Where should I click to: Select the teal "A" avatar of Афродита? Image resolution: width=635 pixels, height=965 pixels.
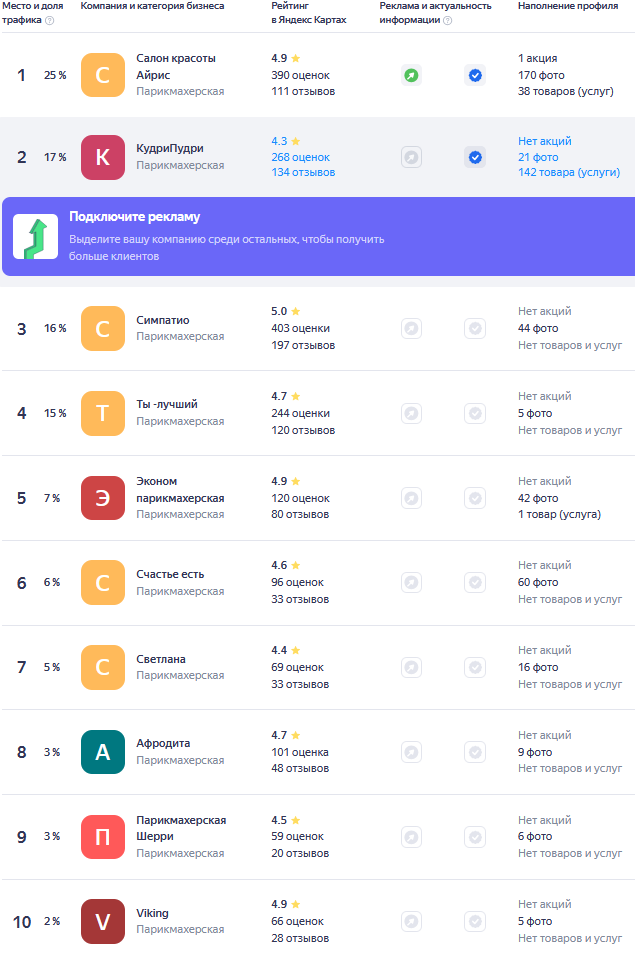coord(103,752)
